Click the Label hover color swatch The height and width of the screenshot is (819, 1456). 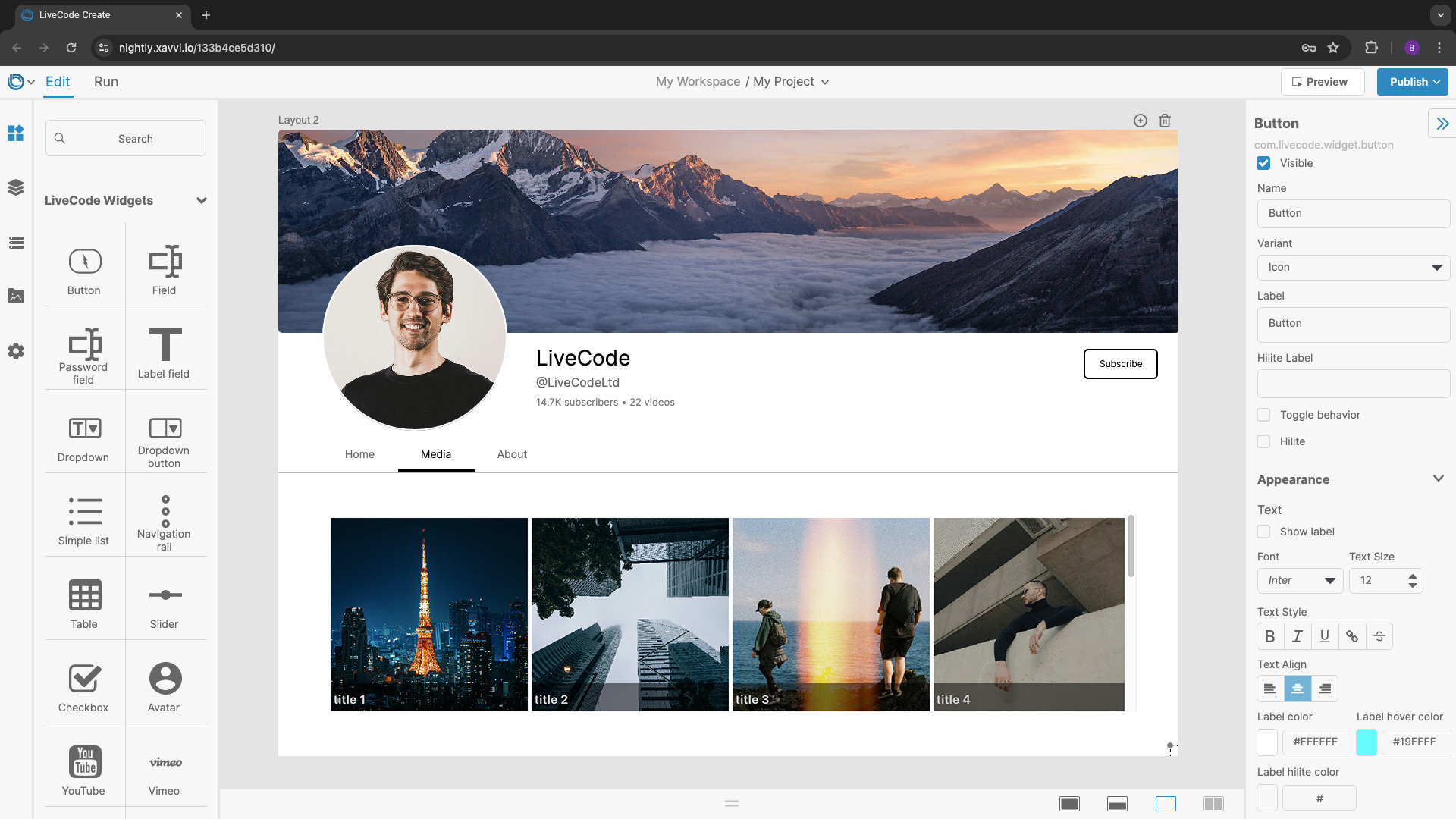tap(1367, 742)
